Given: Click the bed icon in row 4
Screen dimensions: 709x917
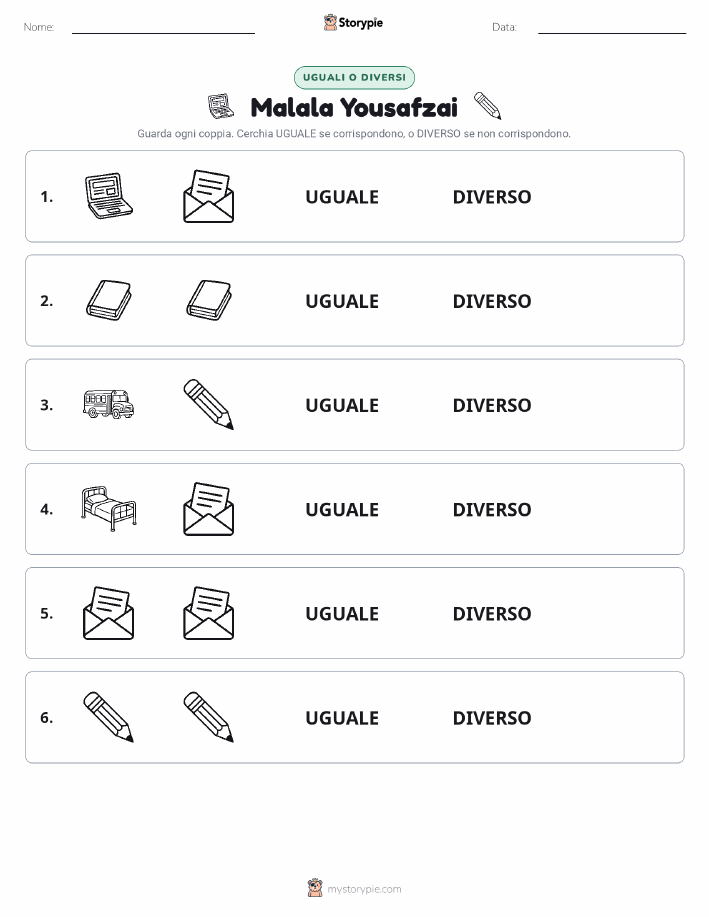Looking at the screenshot, I should (109, 508).
